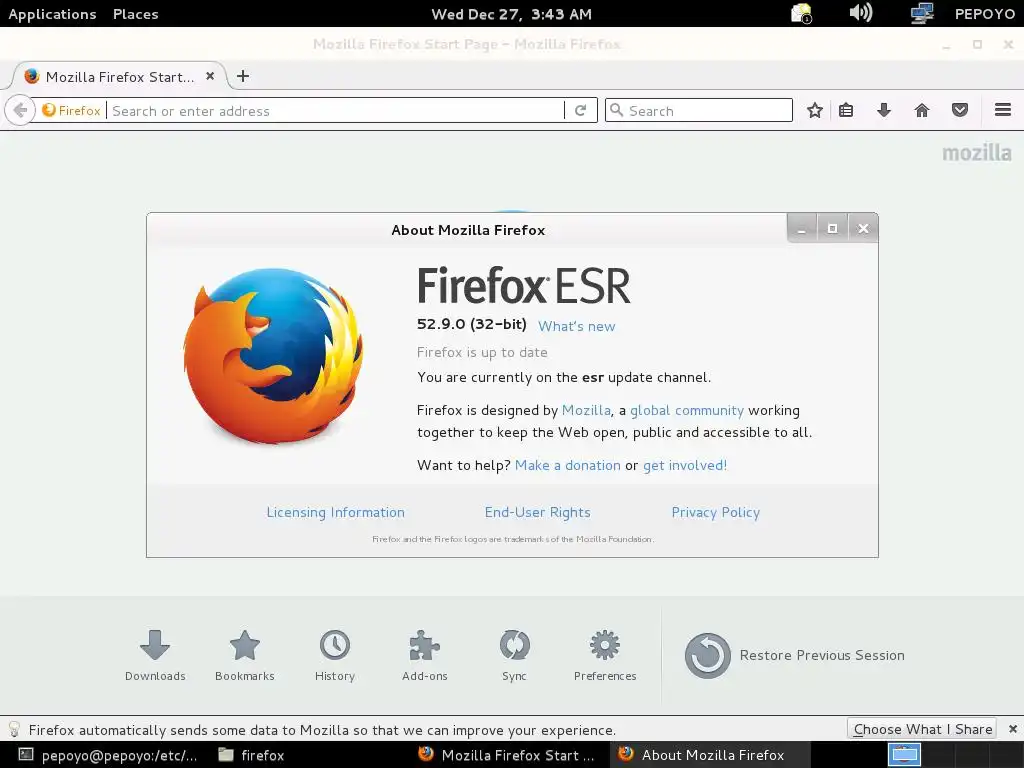Bookmark this page with the star icon
The height and width of the screenshot is (768, 1024).
coord(814,110)
